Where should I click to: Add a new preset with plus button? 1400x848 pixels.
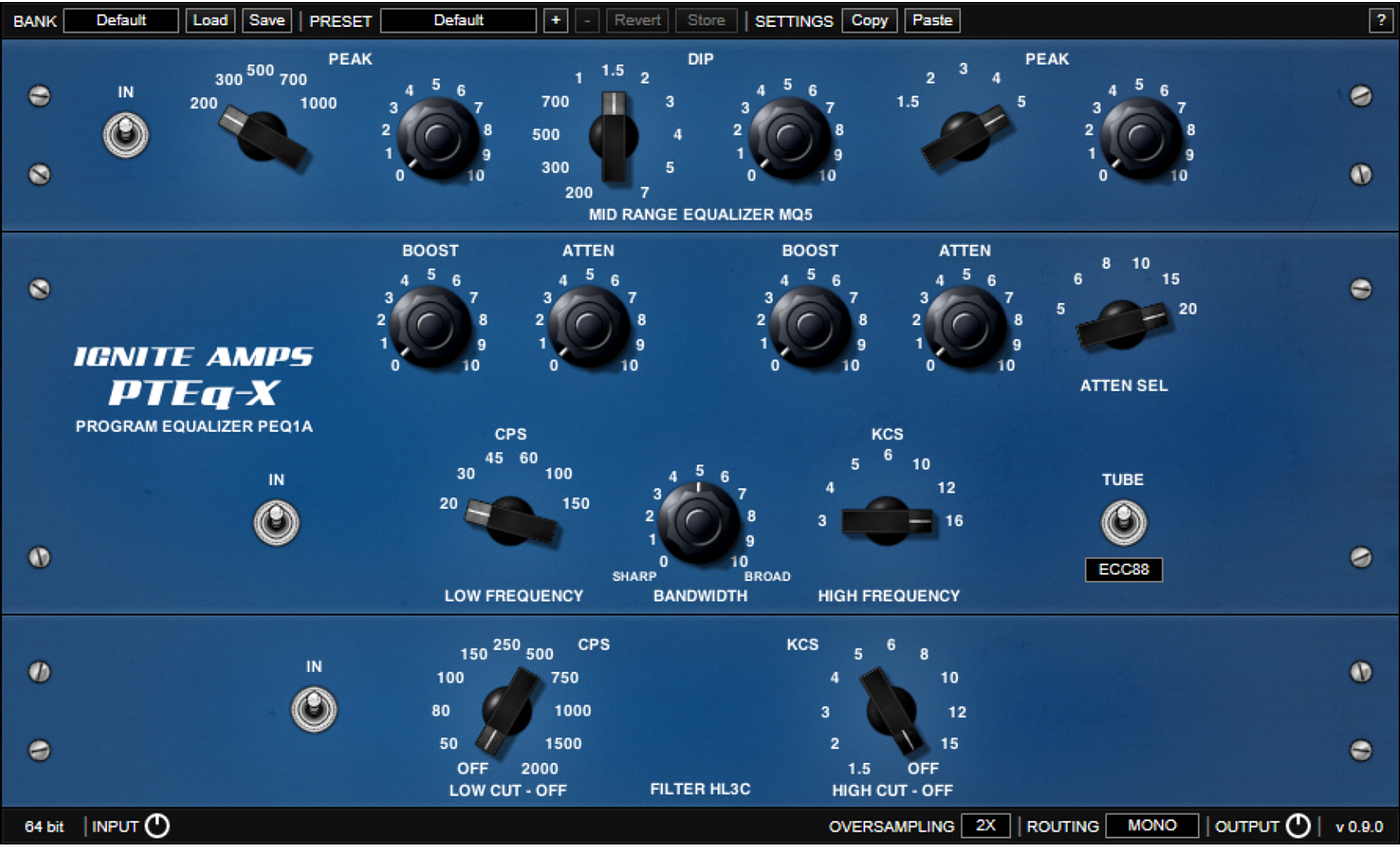point(557,20)
